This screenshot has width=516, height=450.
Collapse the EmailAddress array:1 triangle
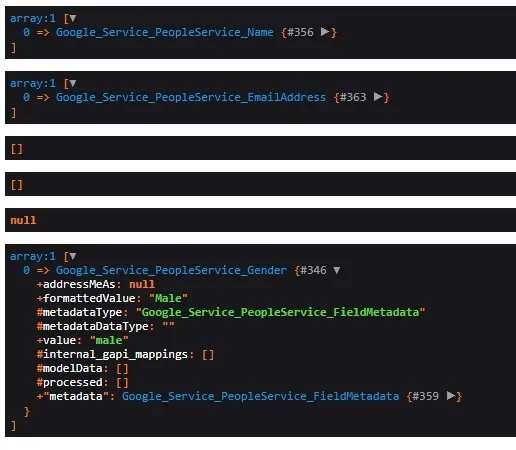click(72, 83)
